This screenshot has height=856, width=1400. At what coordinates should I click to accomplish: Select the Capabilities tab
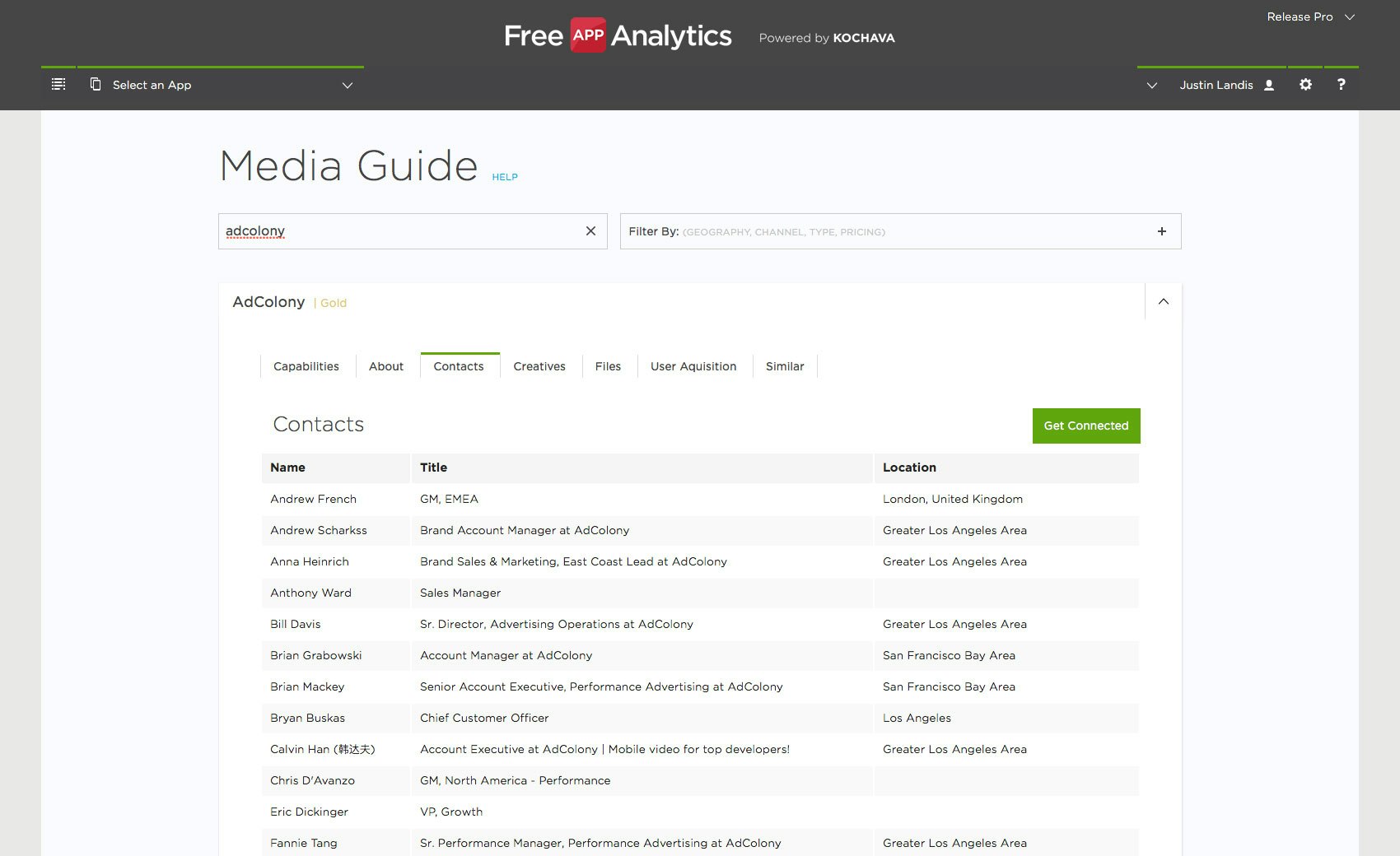click(306, 366)
